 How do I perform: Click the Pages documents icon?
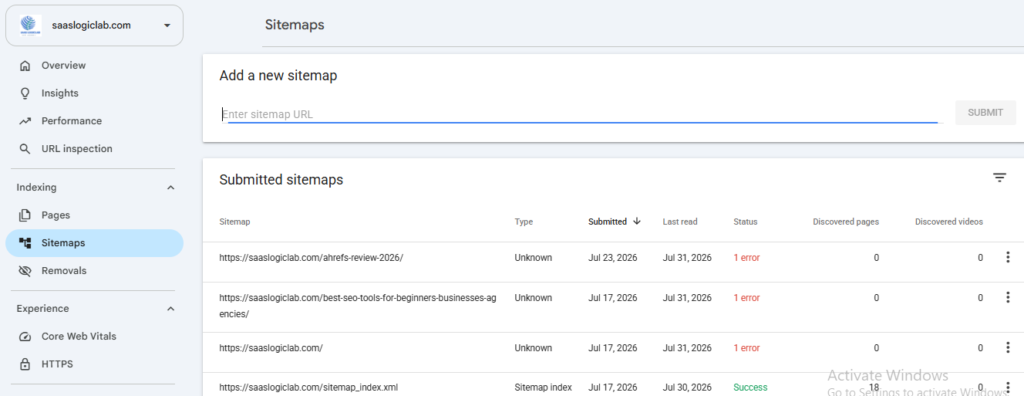coord(25,215)
